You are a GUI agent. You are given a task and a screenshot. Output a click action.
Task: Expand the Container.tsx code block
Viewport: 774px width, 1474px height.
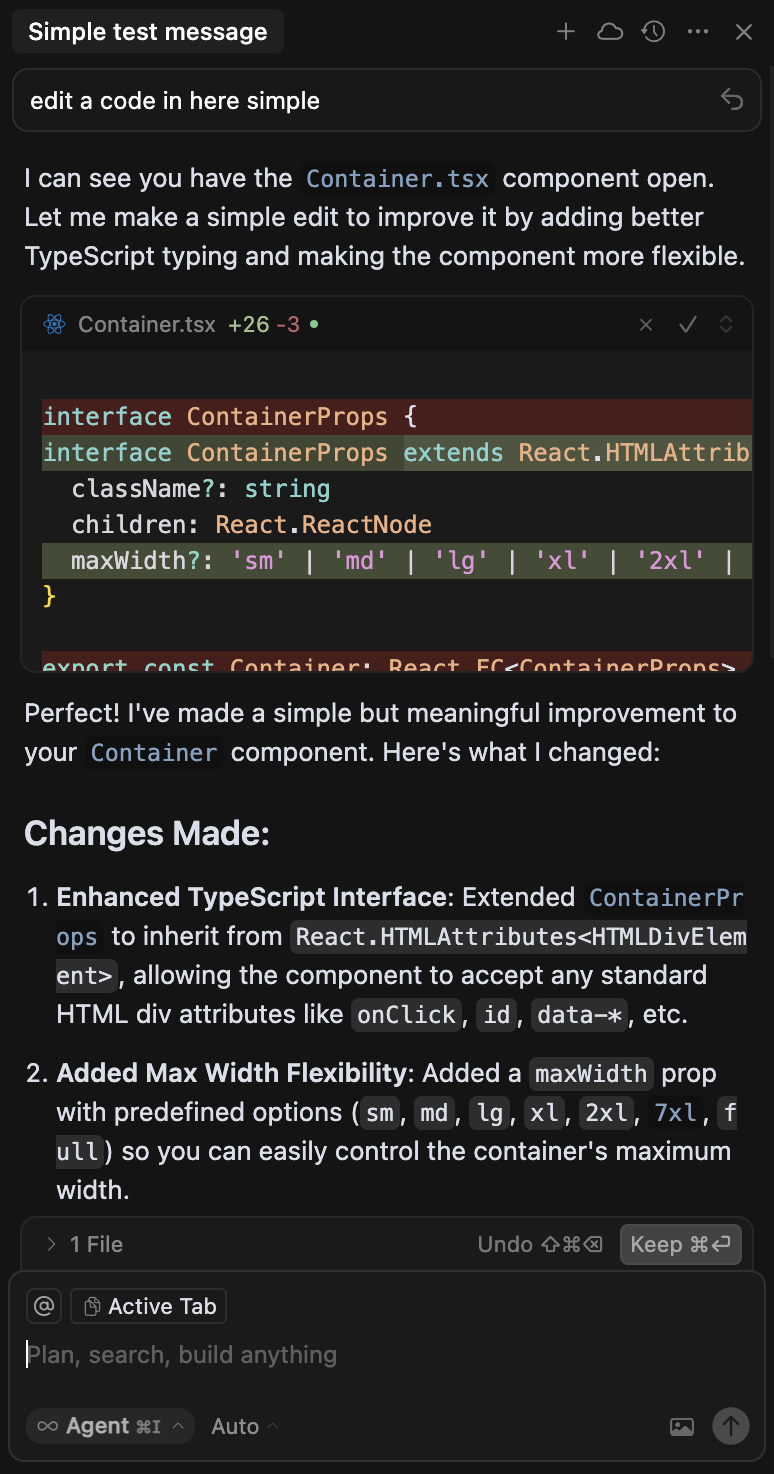click(727, 324)
